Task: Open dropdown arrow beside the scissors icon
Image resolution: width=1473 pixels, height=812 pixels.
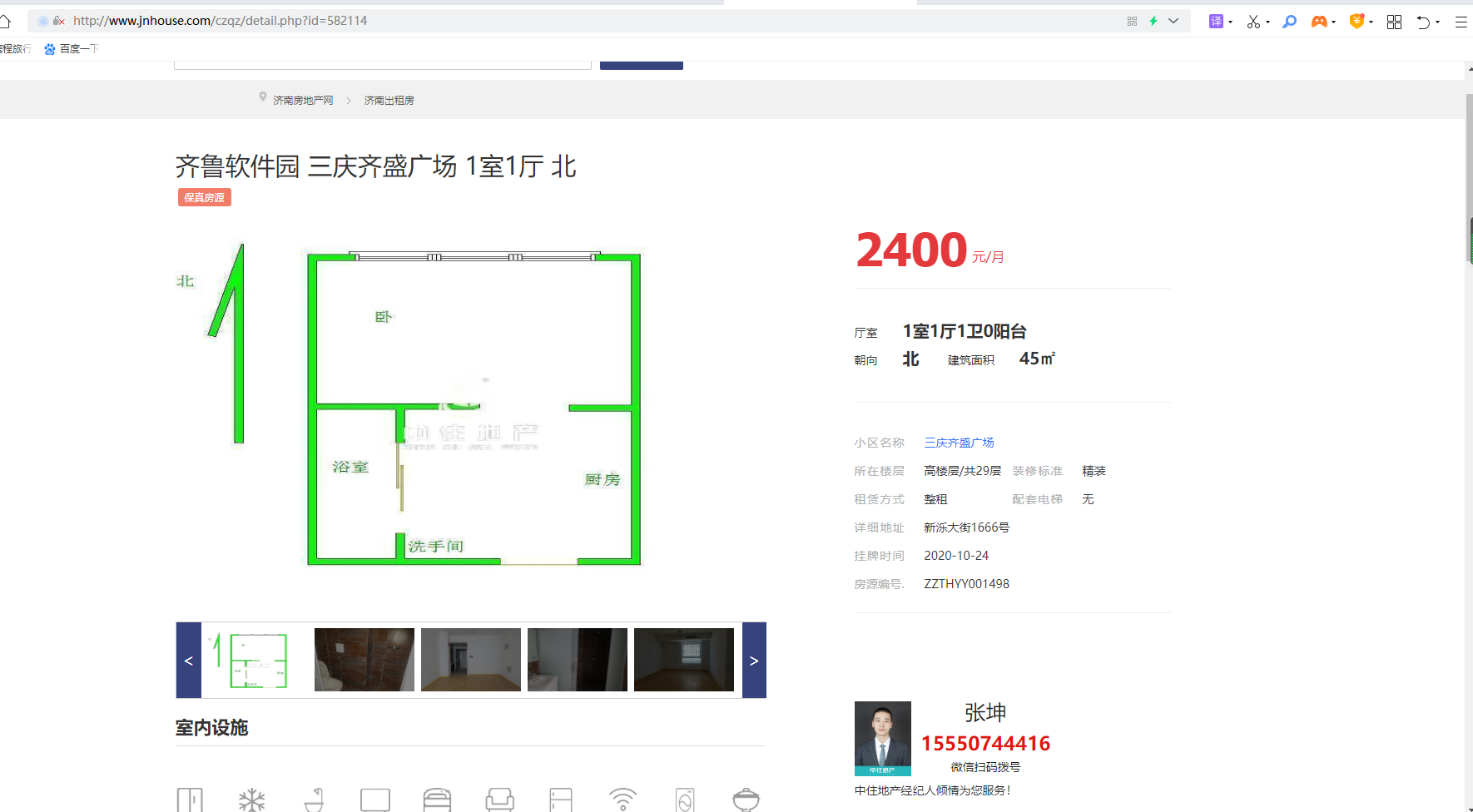Action: pos(1267,22)
